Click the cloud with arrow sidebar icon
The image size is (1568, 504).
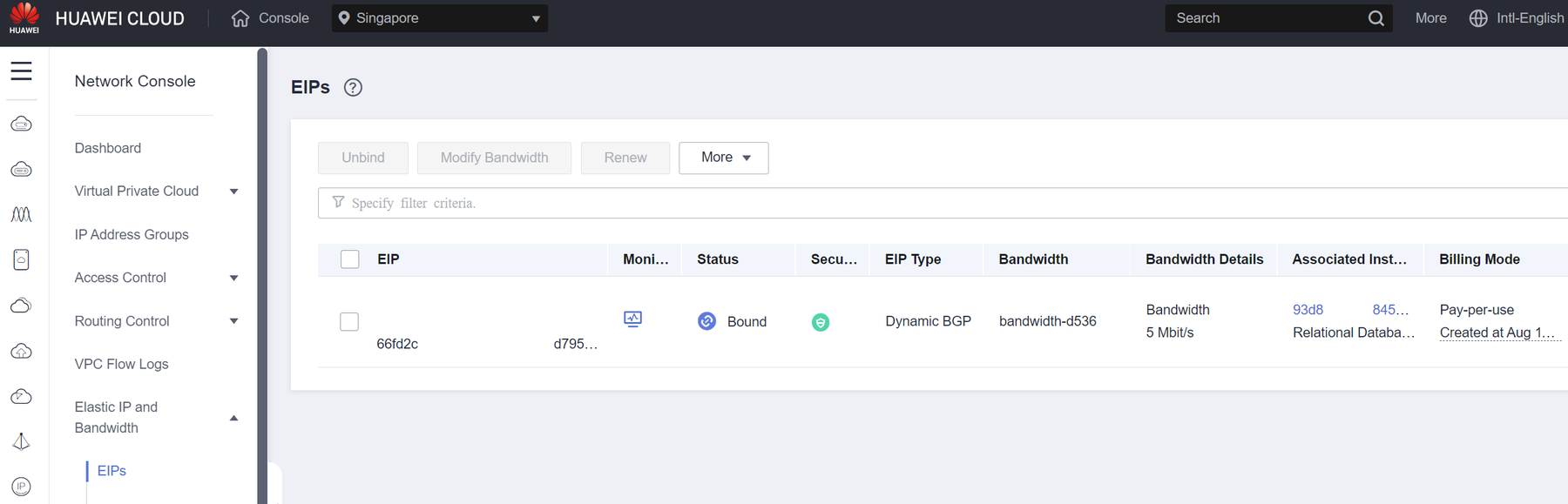point(22,396)
